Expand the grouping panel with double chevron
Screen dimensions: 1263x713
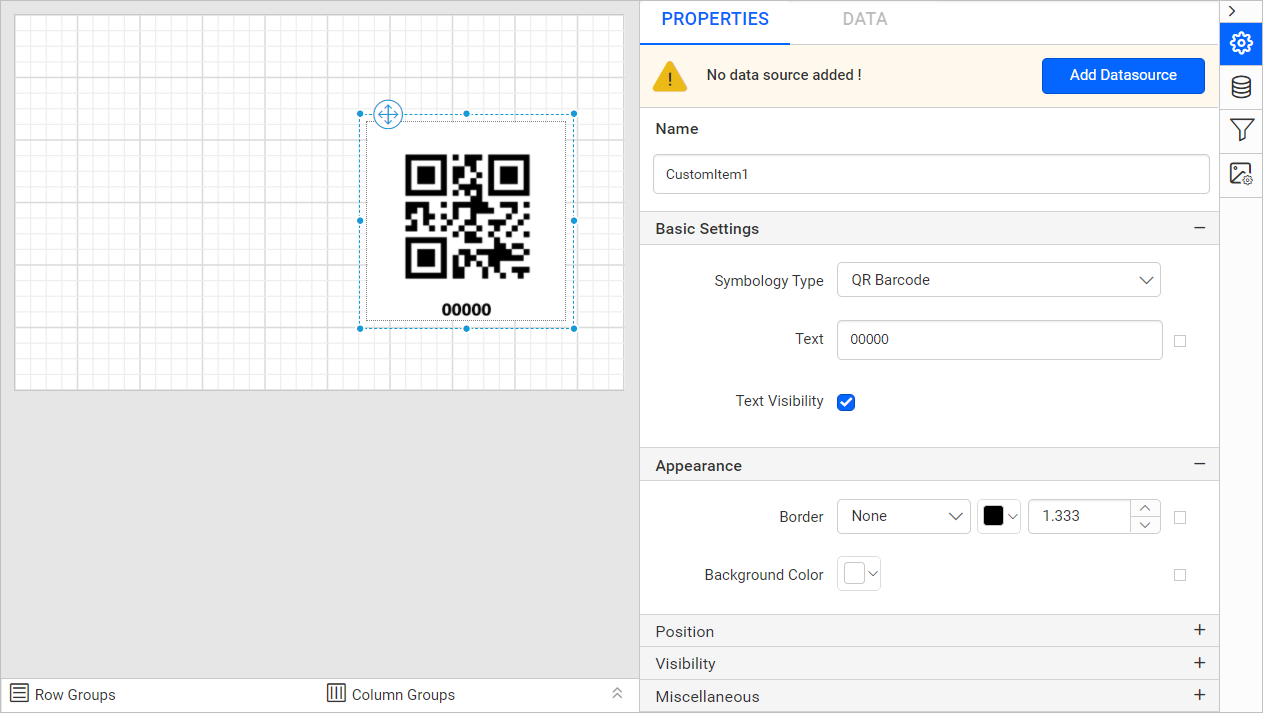pos(617,693)
